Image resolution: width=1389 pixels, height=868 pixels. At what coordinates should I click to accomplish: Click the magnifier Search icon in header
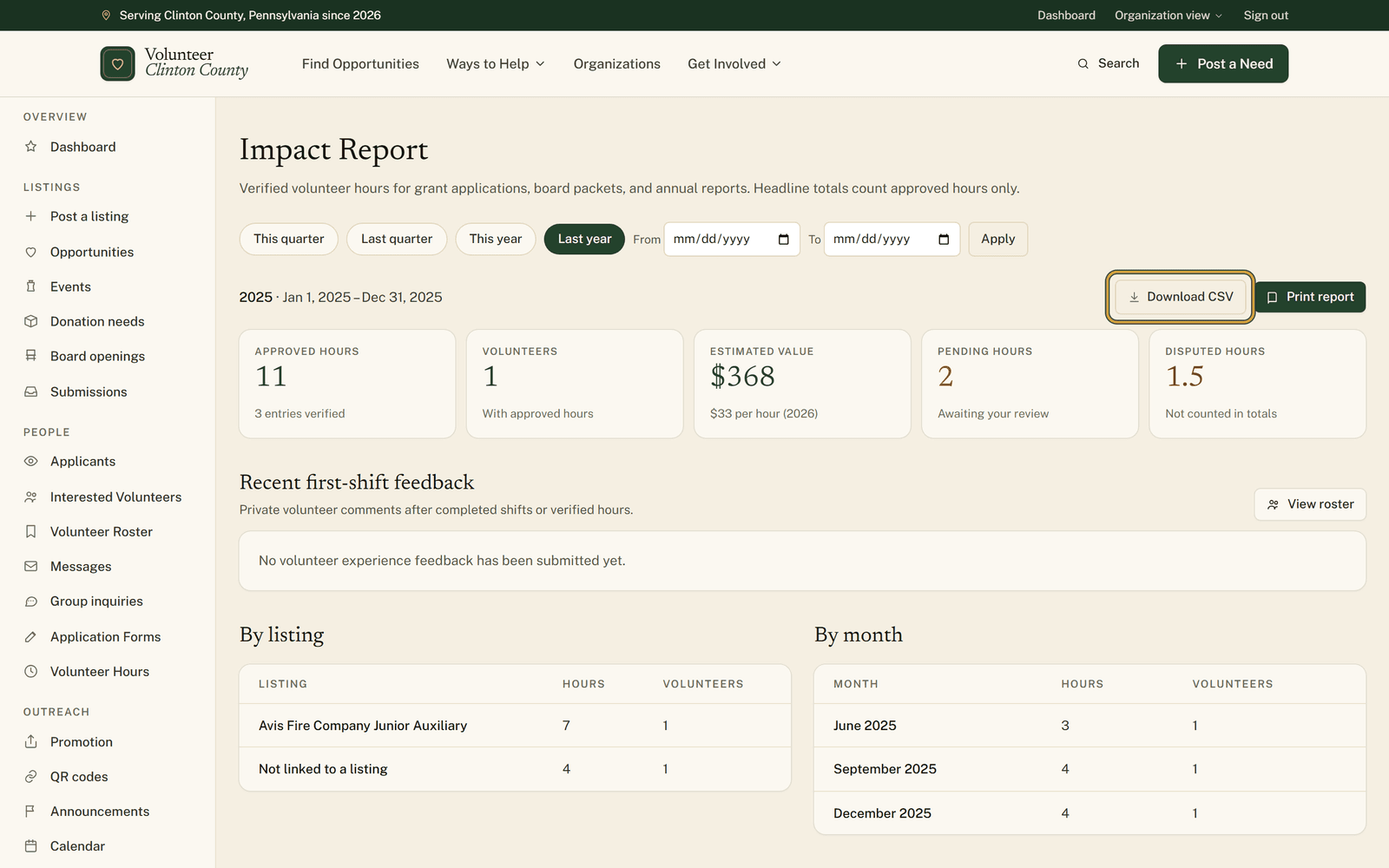pos(1083,63)
